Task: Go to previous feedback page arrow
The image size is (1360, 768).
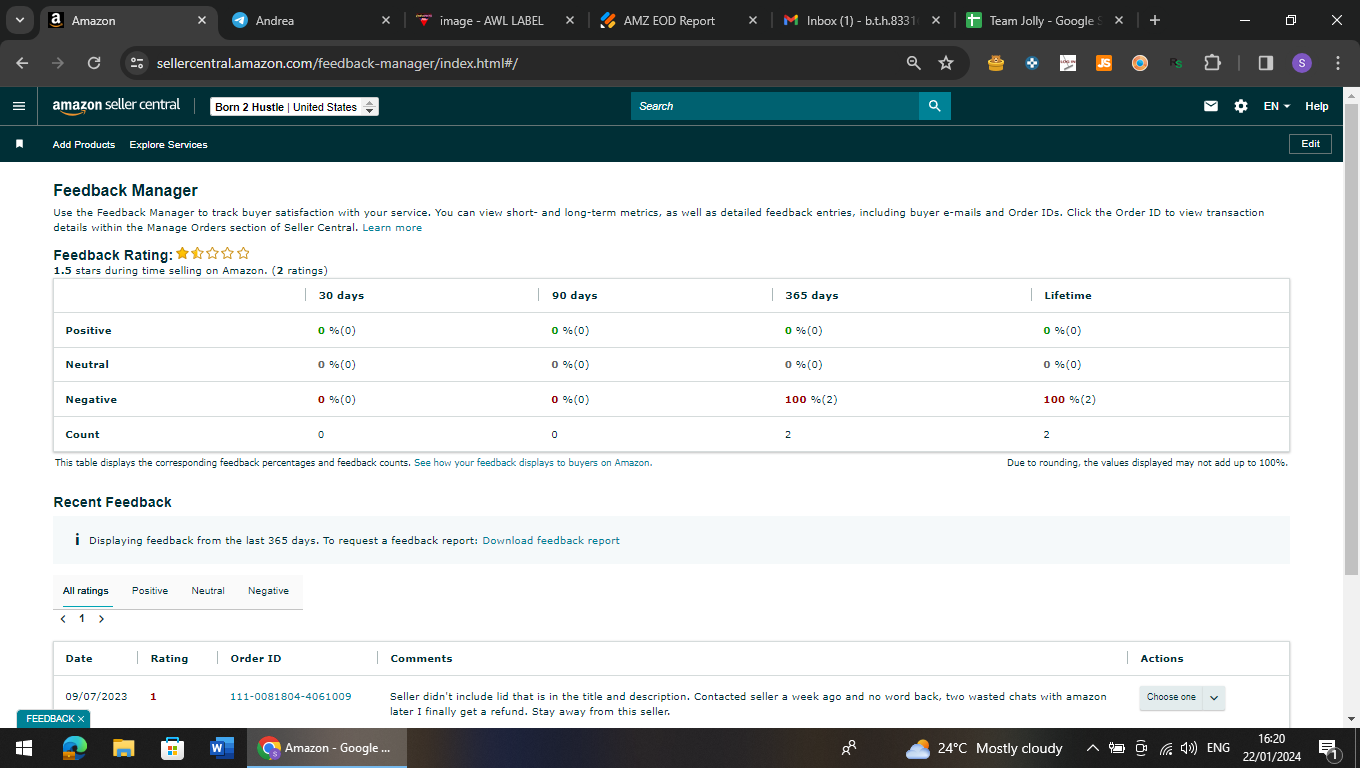Action: click(x=63, y=619)
